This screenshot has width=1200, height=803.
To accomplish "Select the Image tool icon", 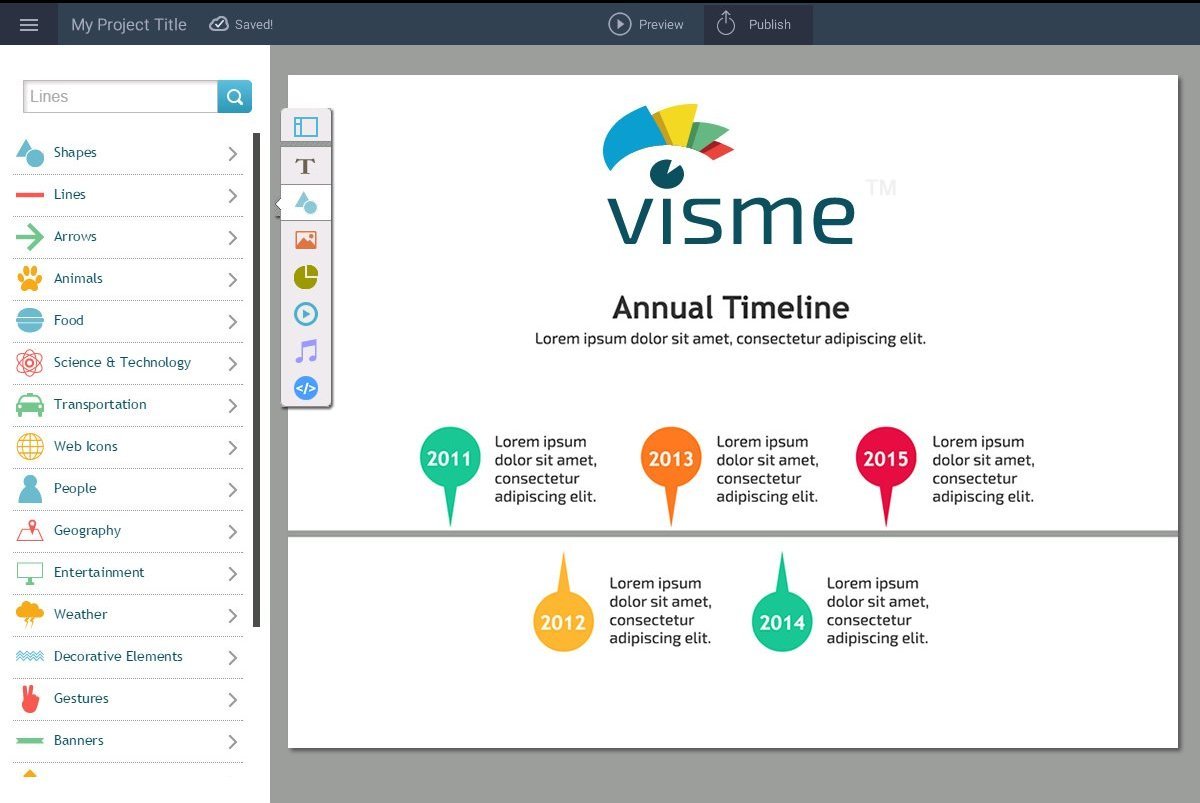I will point(306,240).
